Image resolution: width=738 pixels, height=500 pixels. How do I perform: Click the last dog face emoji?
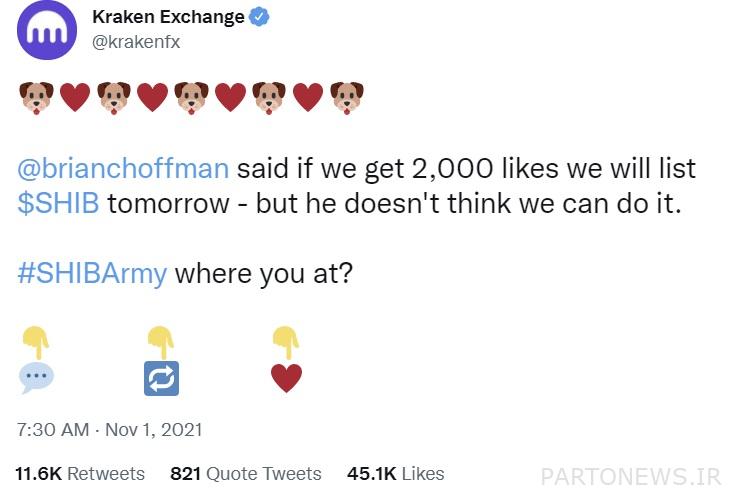347,98
